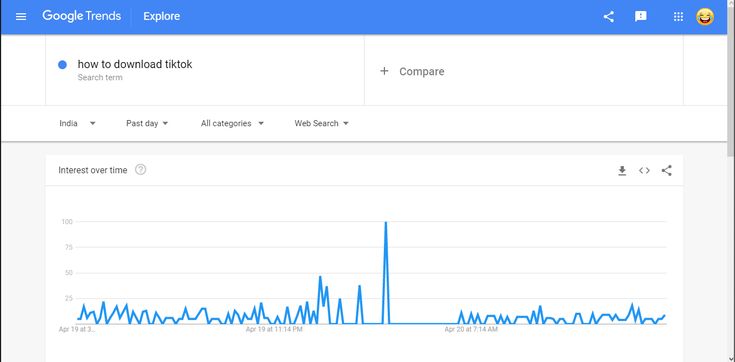Viewport: 735px width, 362px height.
Task: Share the Interest over time chart
Action: click(x=667, y=171)
